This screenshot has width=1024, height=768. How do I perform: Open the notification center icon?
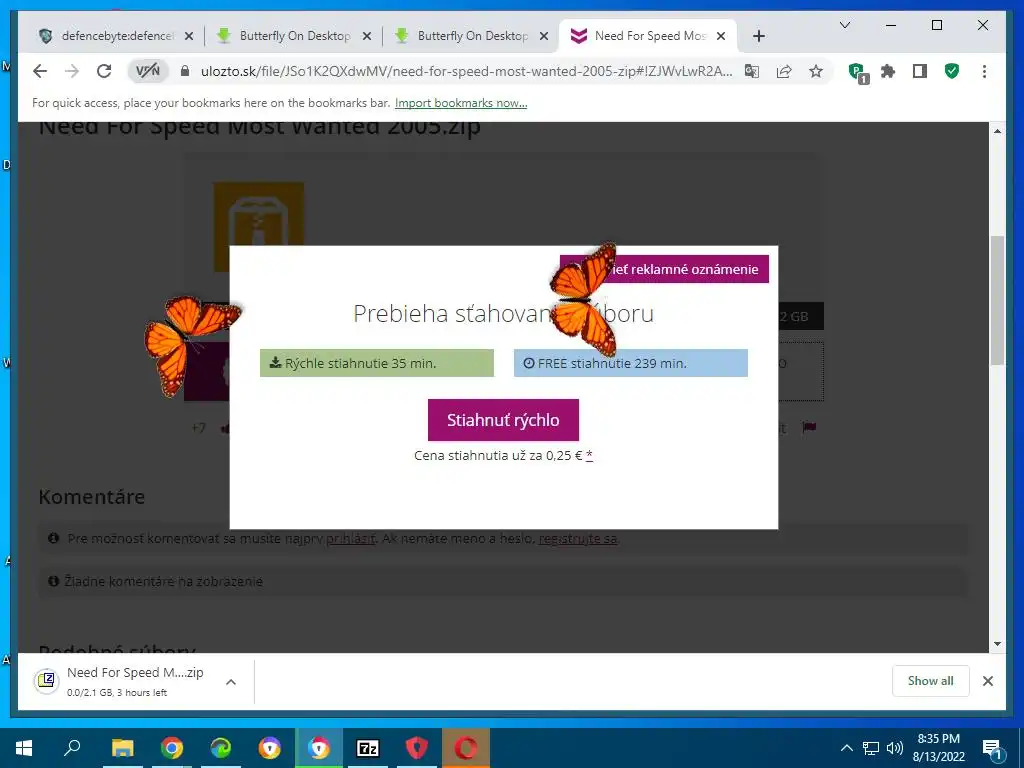(993, 749)
